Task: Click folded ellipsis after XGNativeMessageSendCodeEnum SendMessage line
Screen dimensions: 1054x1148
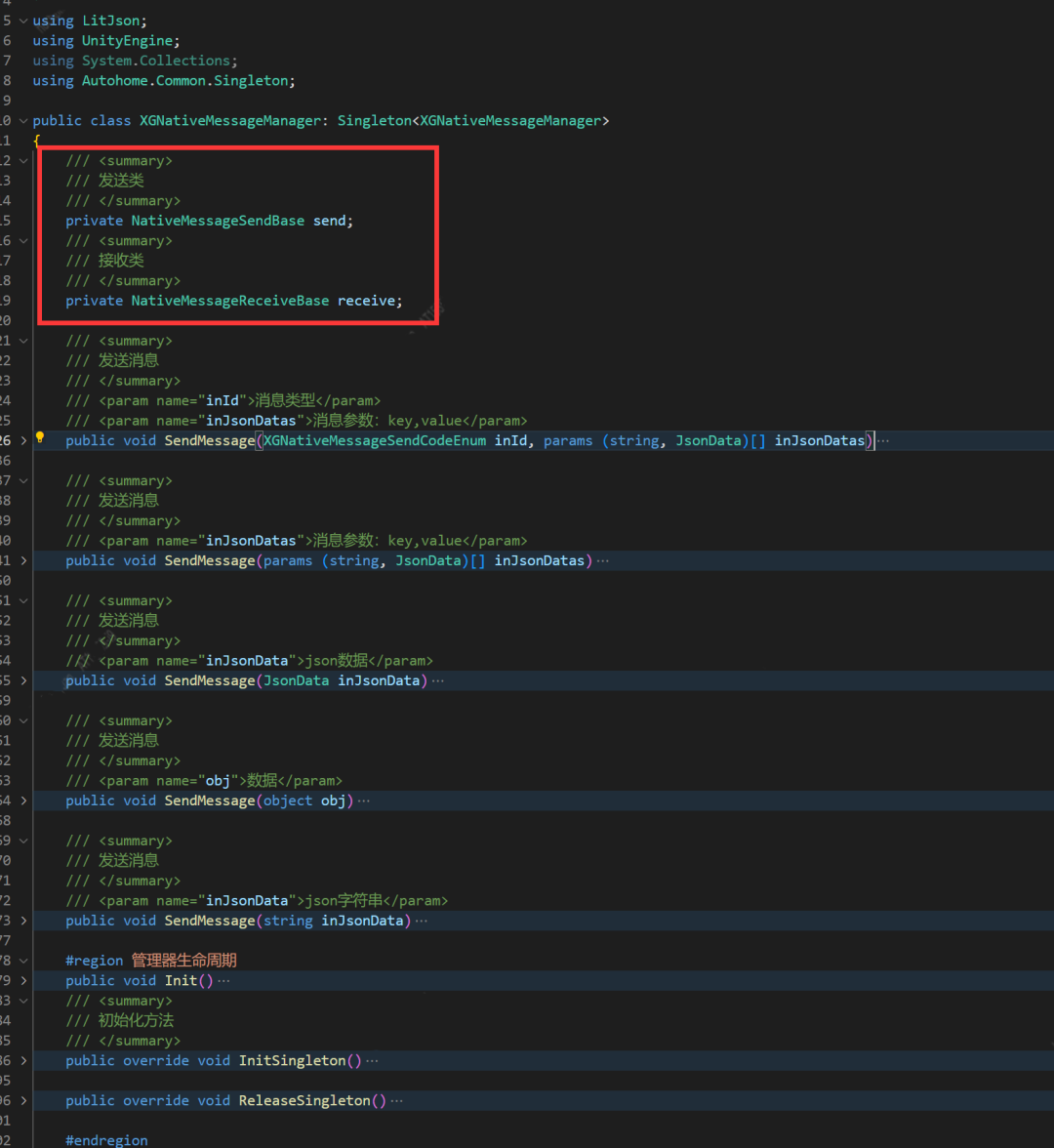Action: pyautogui.click(x=883, y=441)
